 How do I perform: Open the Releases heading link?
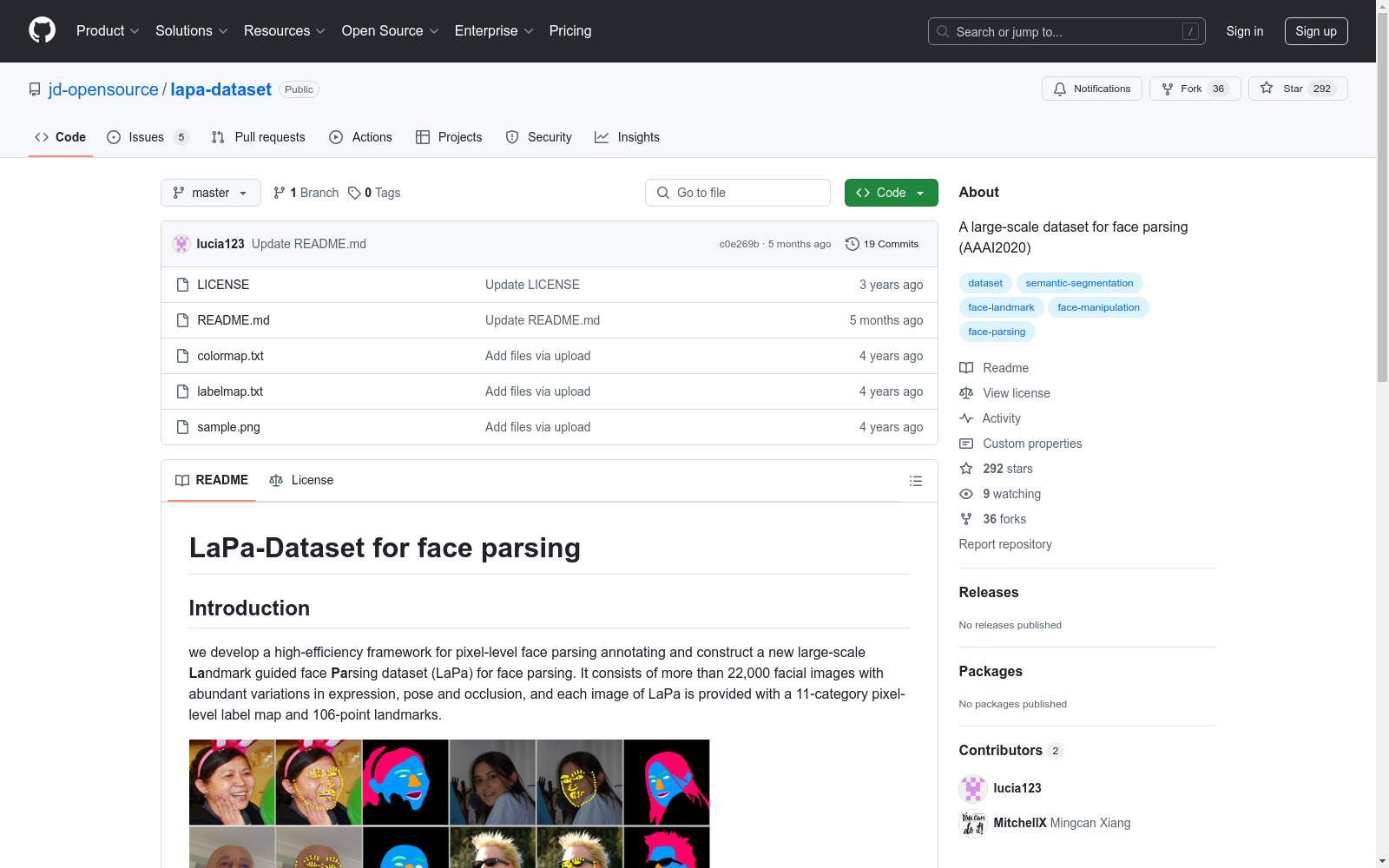click(989, 592)
